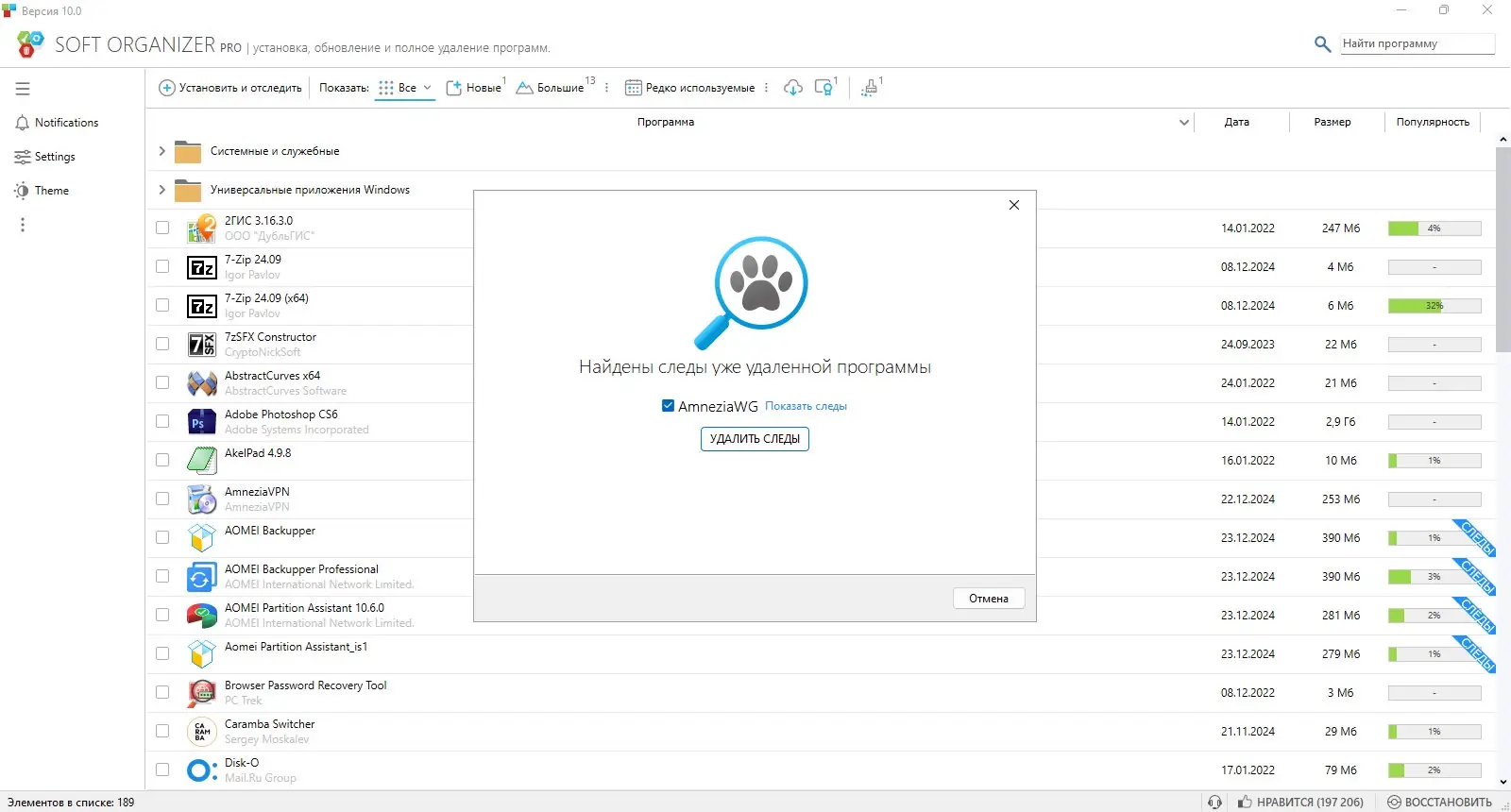The height and width of the screenshot is (812, 1511).
Task: Open the Все display filter dropdown
Action: tap(405, 88)
